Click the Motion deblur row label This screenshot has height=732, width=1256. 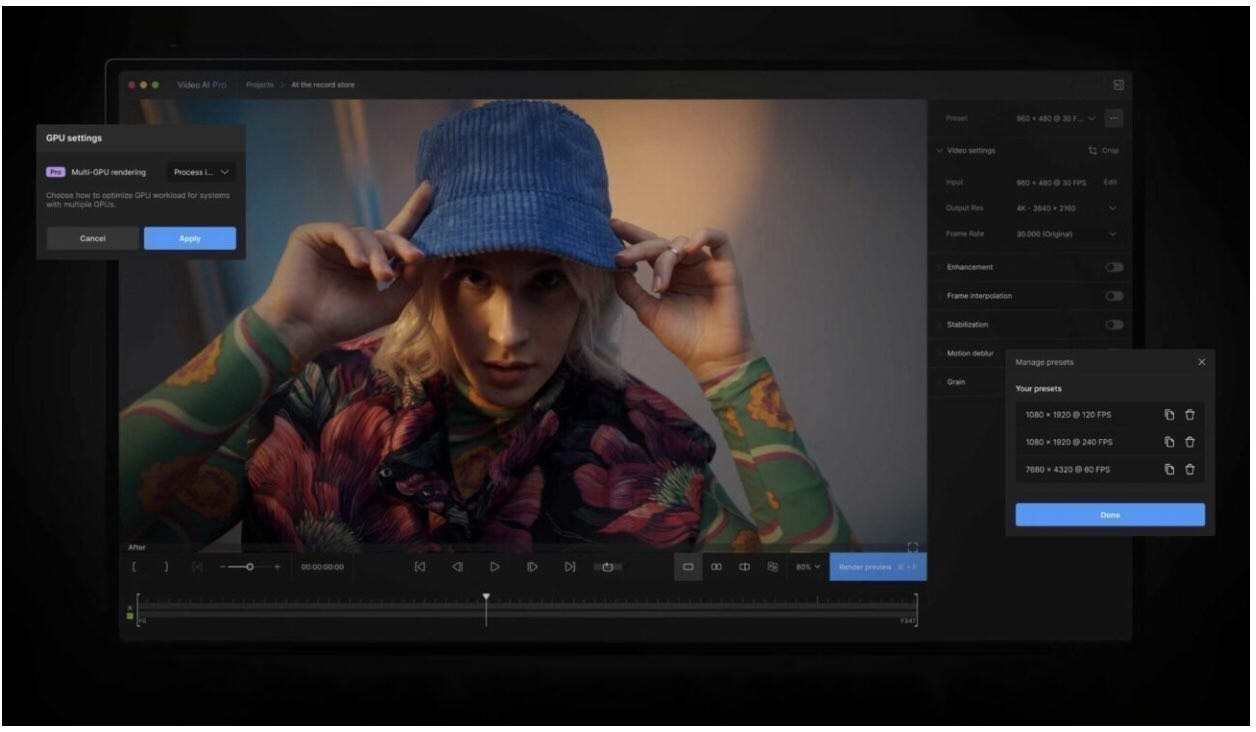(970, 353)
